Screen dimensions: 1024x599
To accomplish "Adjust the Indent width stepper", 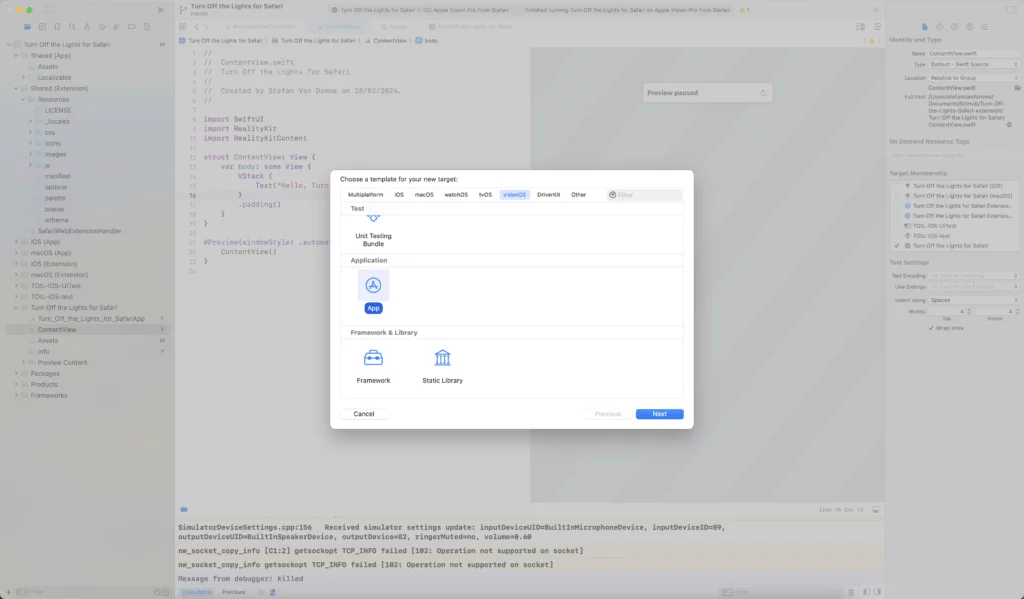I will point(1017,312).
